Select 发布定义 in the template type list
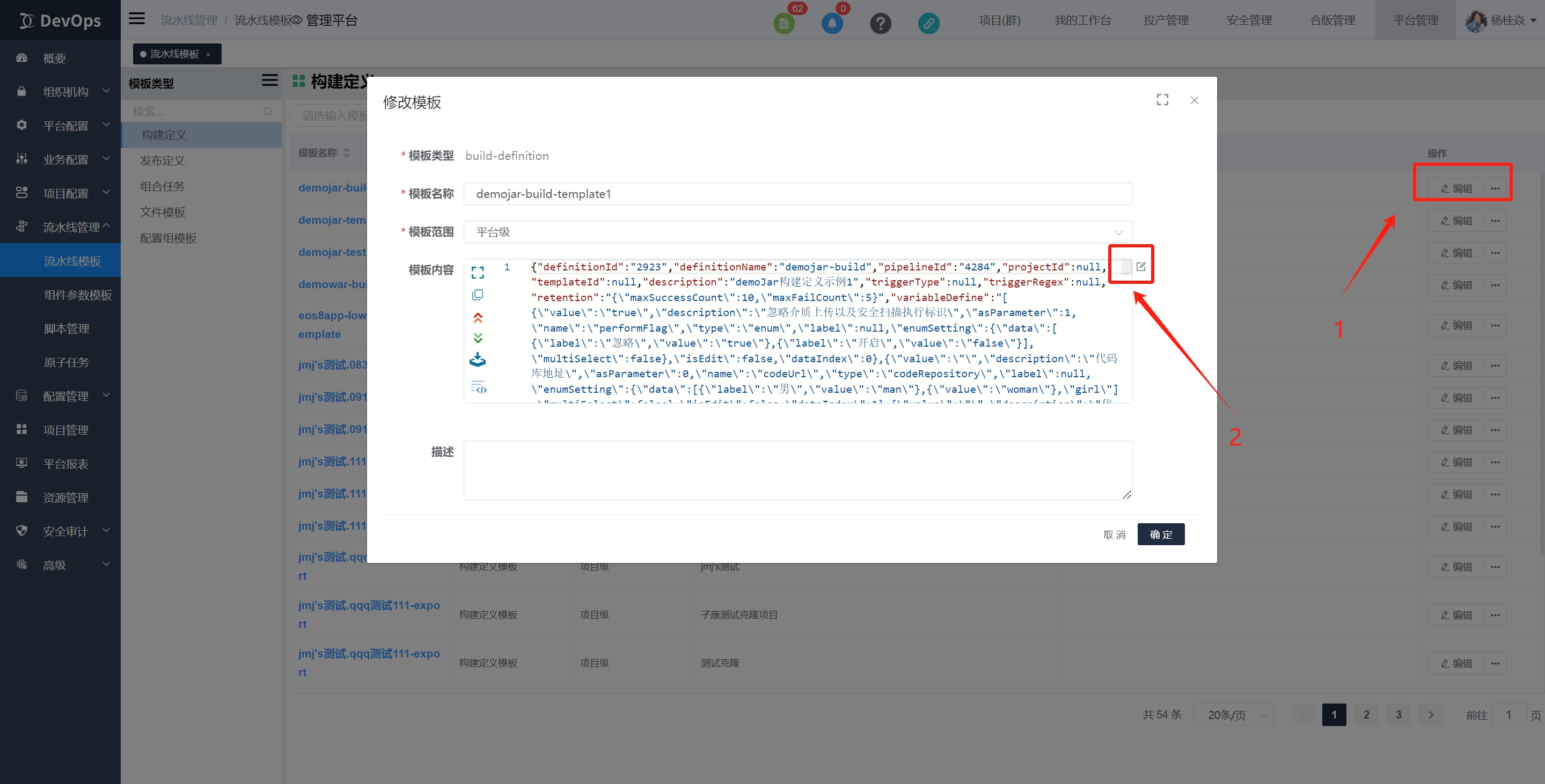This screenshot has height=784, width=1545. (x=162, y=161)
